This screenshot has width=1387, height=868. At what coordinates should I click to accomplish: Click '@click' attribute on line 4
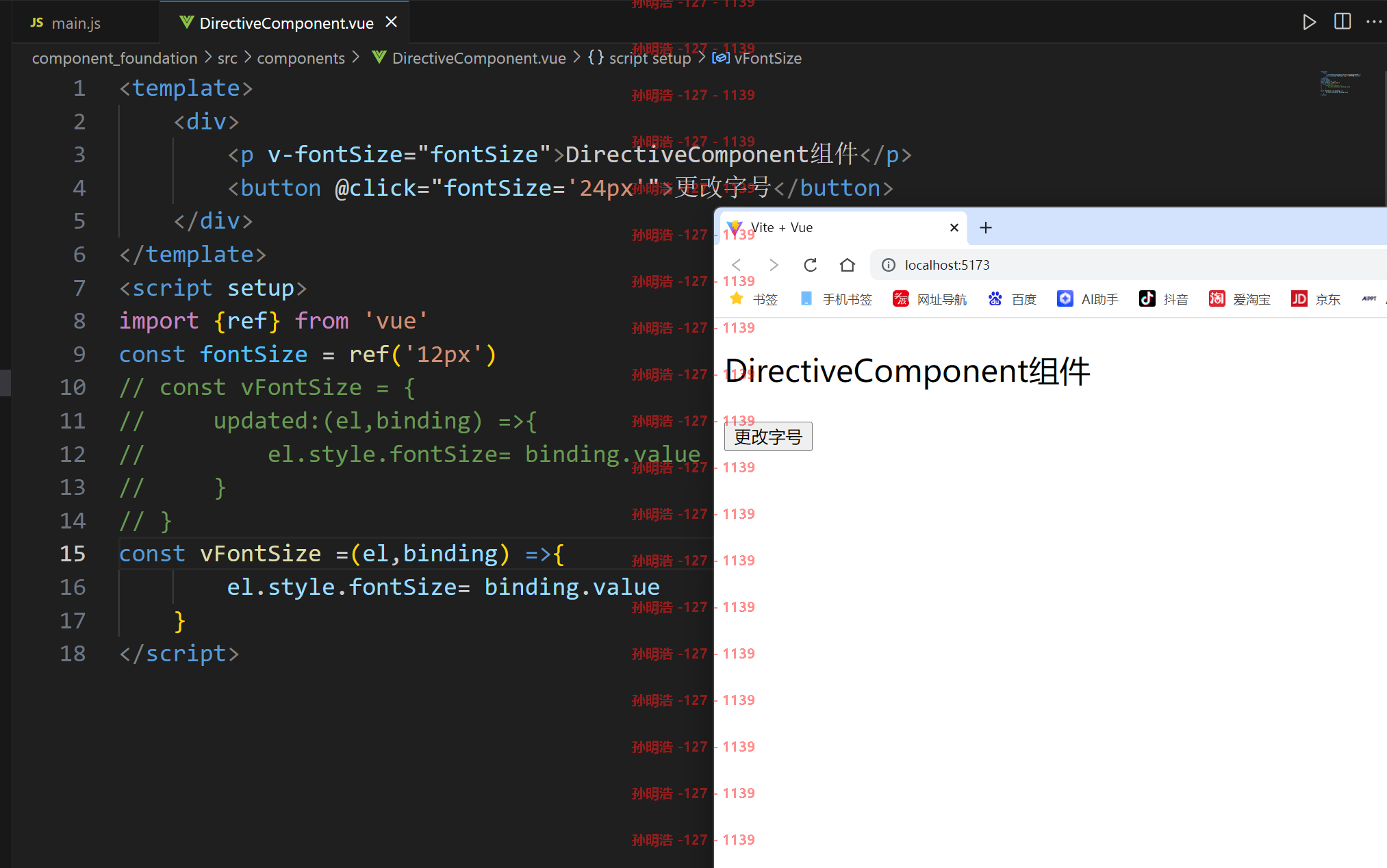tap(376, 188)
